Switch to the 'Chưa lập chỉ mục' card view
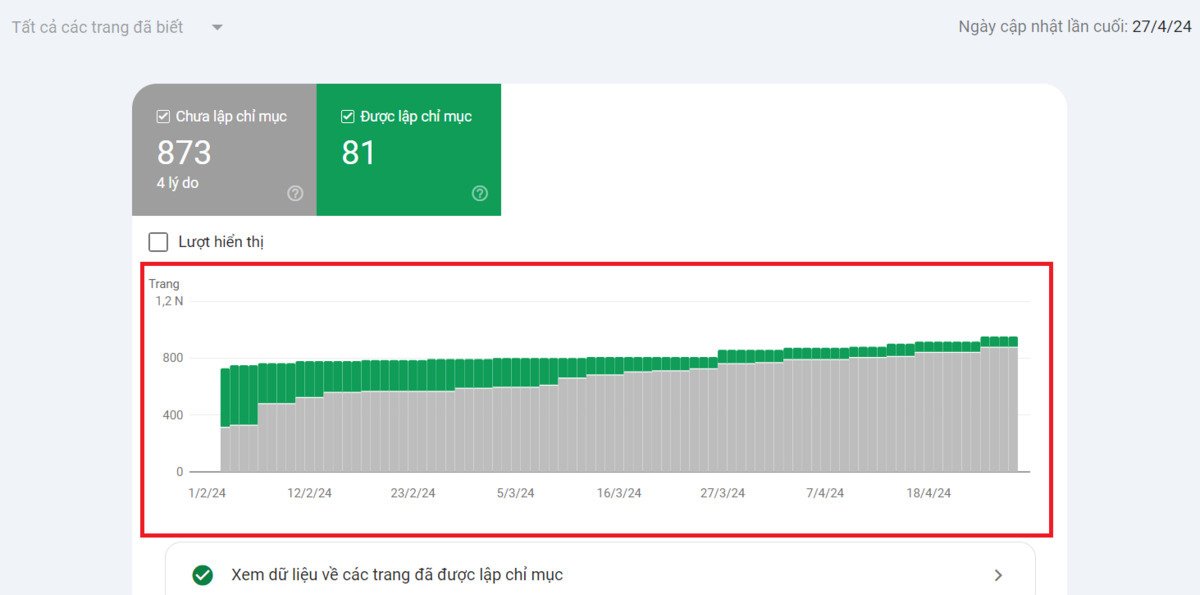This screenshot has height=595, width=1200. click(x=223, y=150)
